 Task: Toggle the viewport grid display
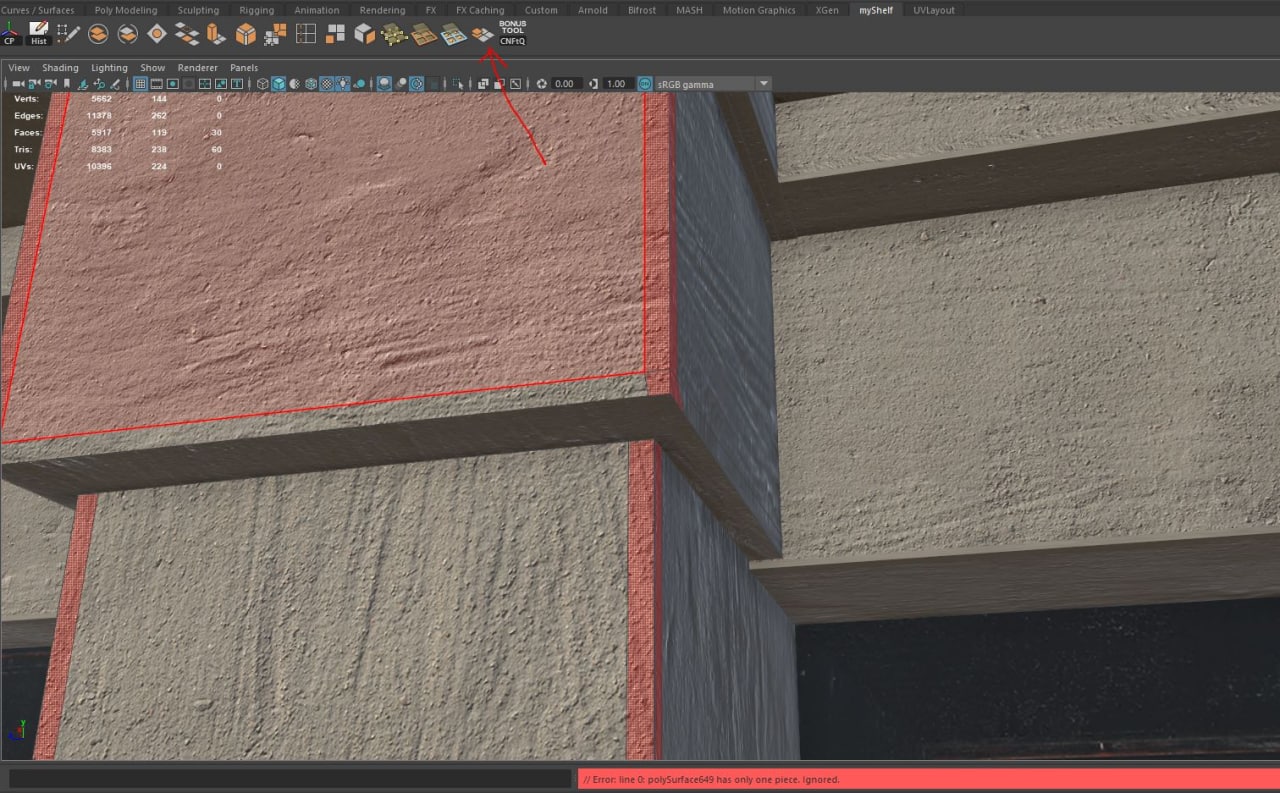141,84
